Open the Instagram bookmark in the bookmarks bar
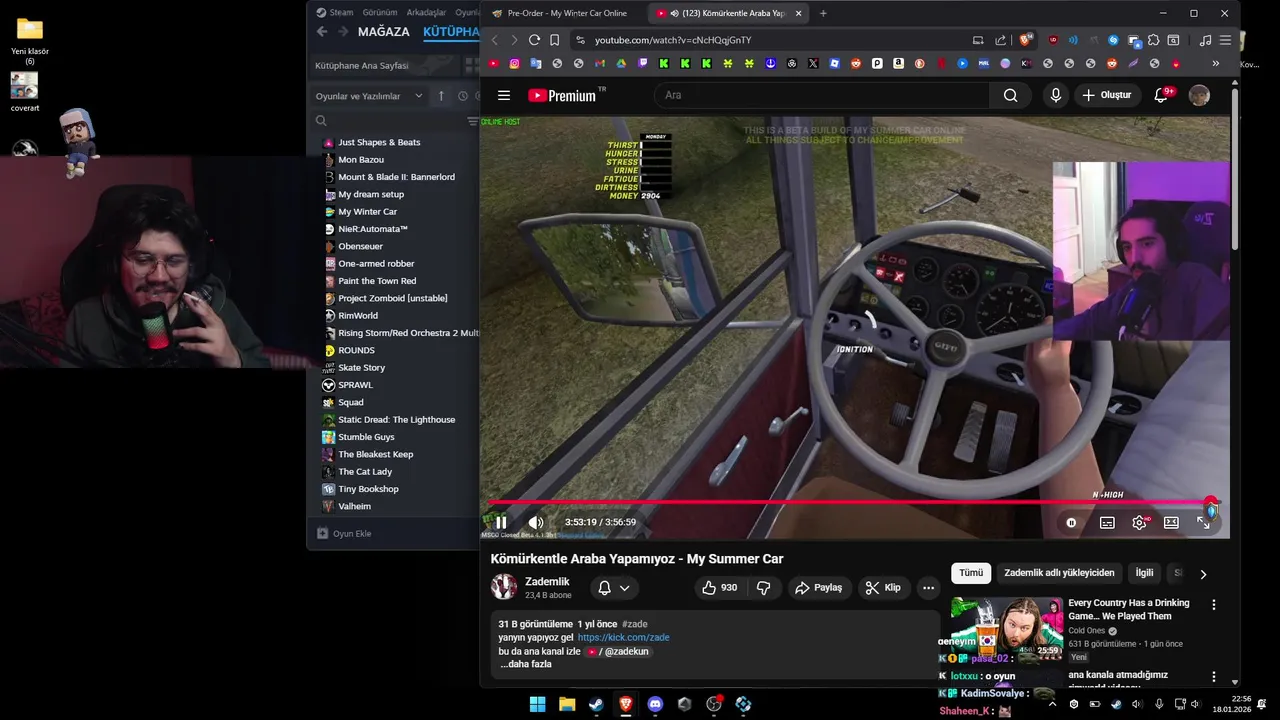Screen dimensions: 1280x720 [514, 63]
